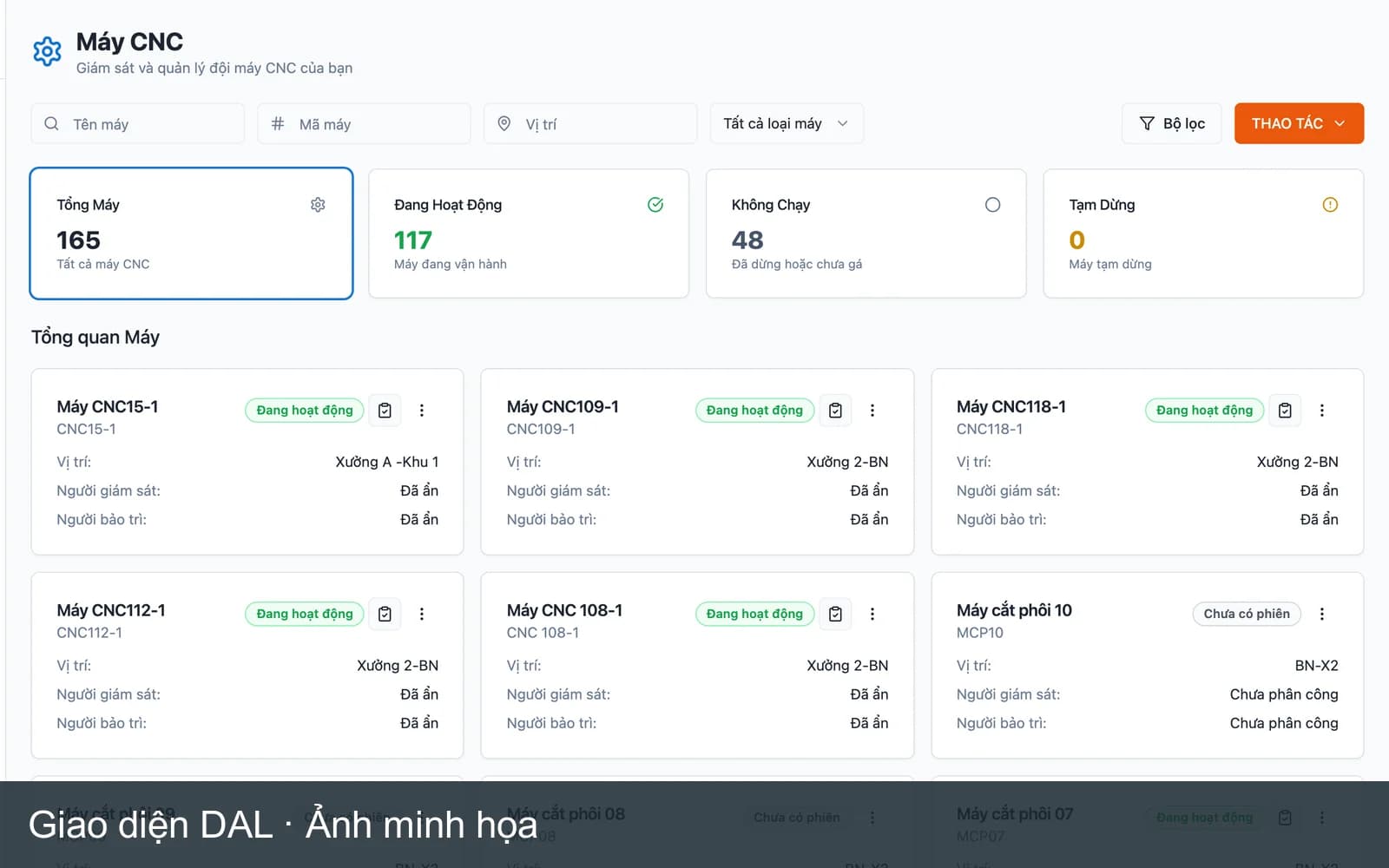Image resolution: width=1389 pixels, height=868 pixels.
Task: Click Đang hoạt động badge on Máy CNC112-1
Action: pos(305,615)
